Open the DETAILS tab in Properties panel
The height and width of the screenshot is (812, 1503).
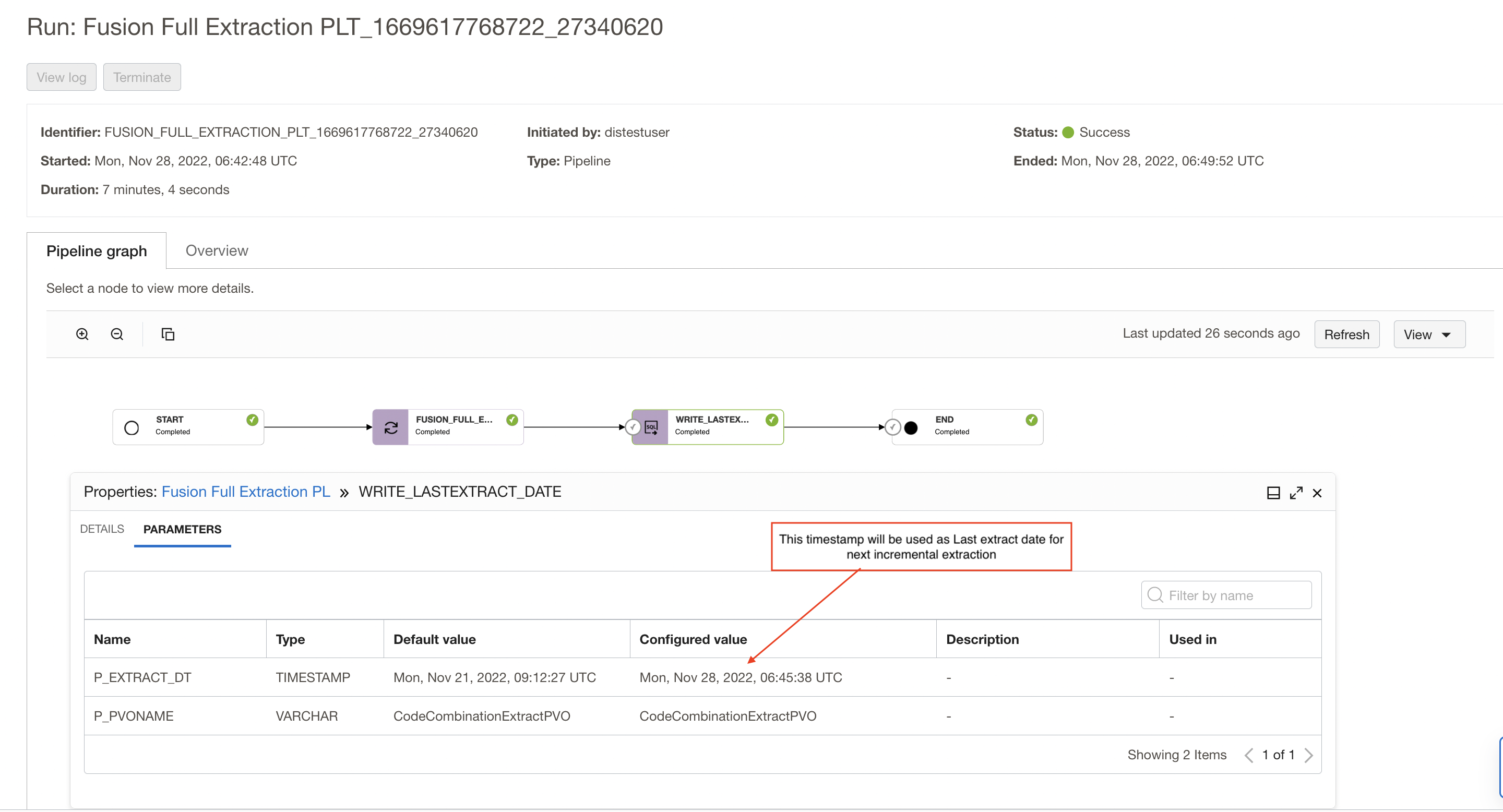pos(102,529)
